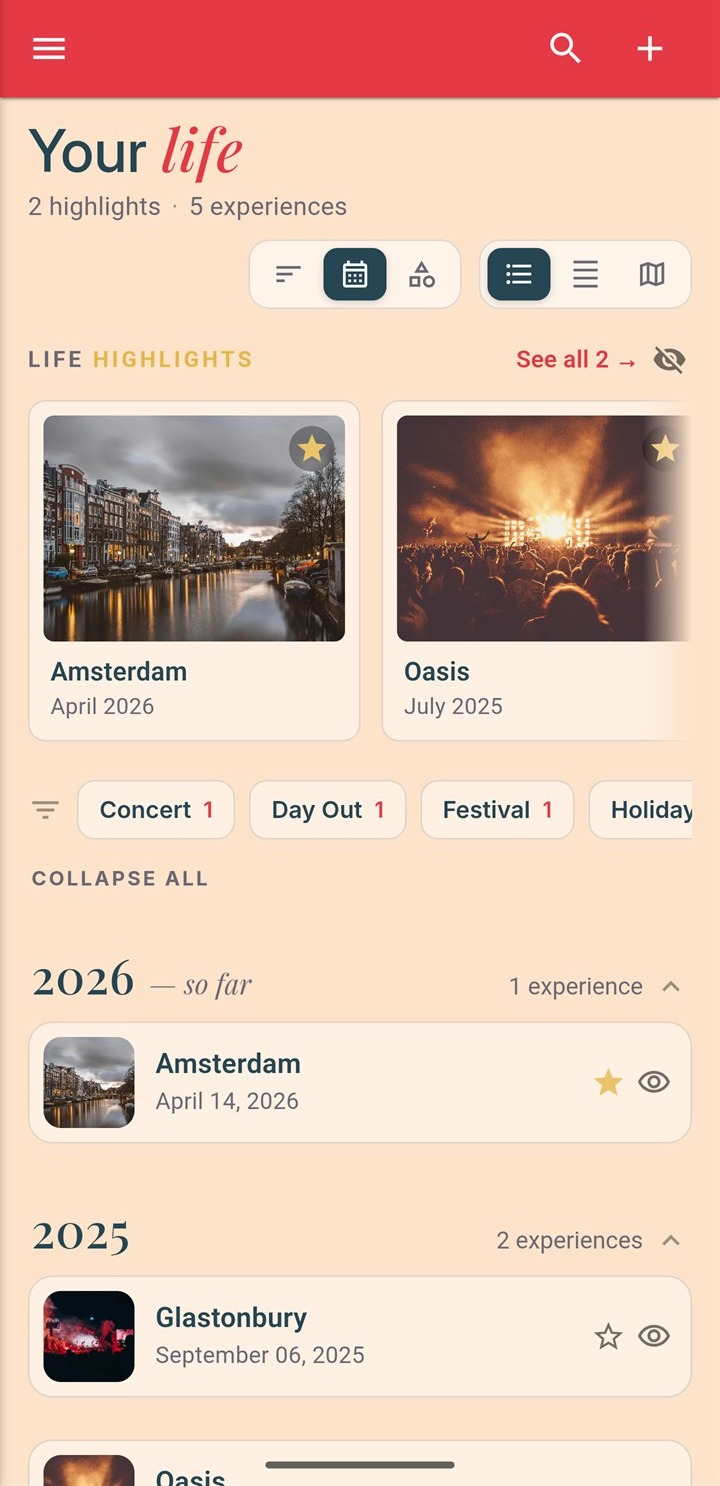Filter by Concert chip
Viewport: 720px width, 1486px height.
pos(156,810)
